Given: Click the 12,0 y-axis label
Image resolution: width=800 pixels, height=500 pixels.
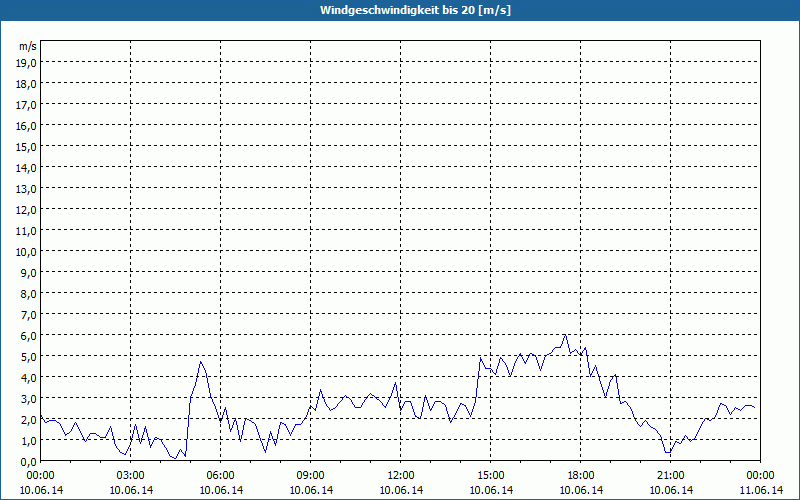Looking at the screenshot, I should tap(28, 210).
